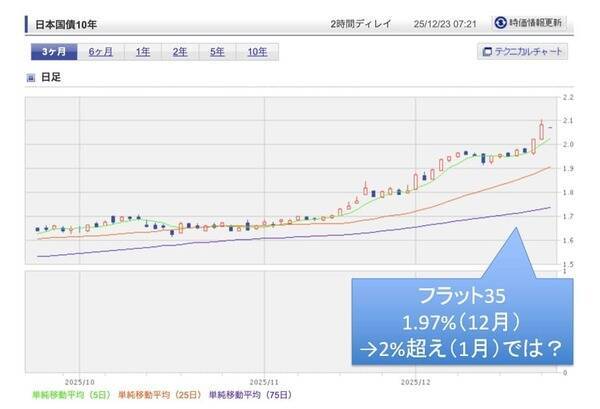Screen dimensions: 600x409
Task: Click the 2時間ディレイ text
Action: (x=361, y=24)
